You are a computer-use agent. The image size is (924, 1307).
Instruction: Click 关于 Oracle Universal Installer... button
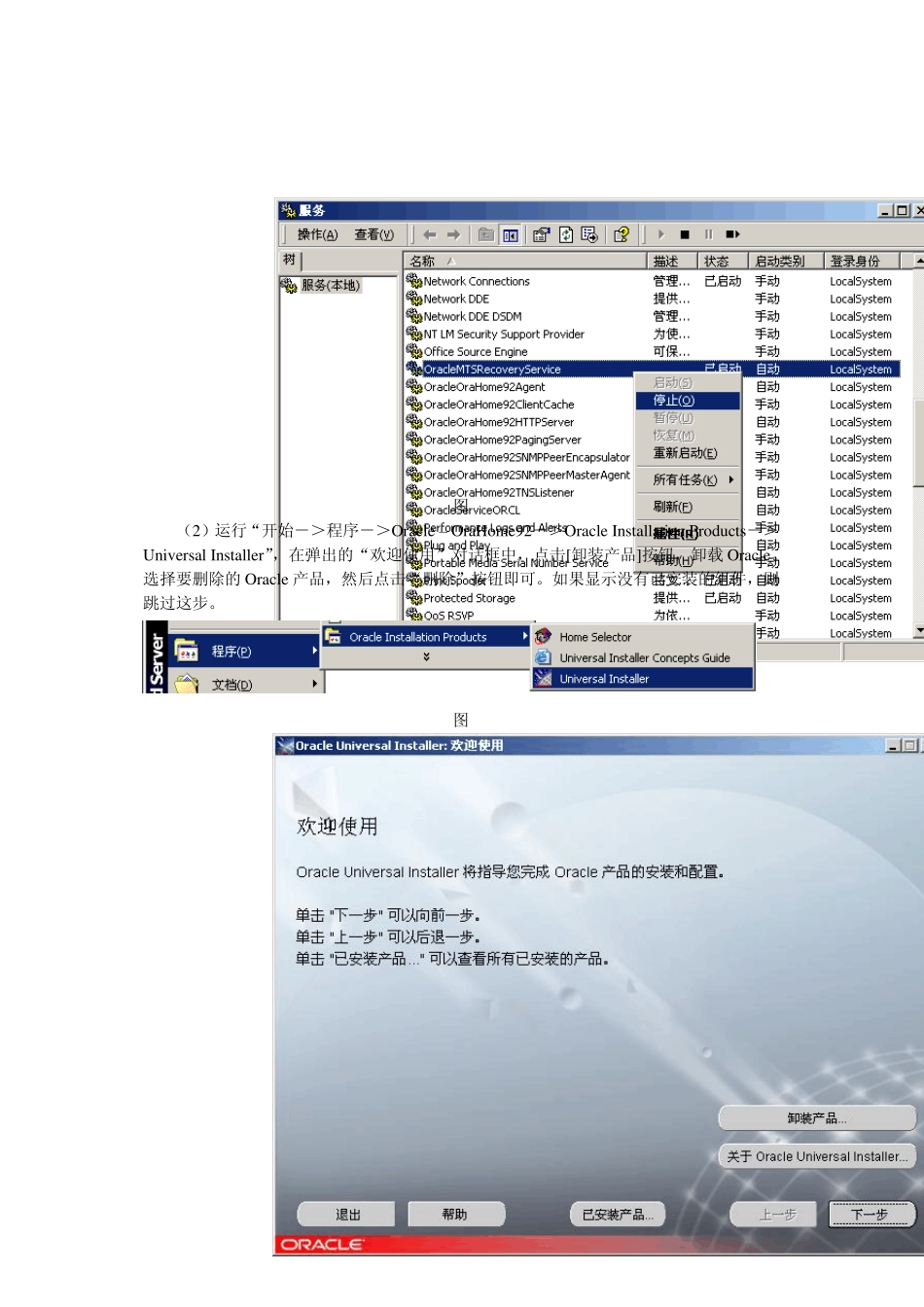tap(817, 1156)
